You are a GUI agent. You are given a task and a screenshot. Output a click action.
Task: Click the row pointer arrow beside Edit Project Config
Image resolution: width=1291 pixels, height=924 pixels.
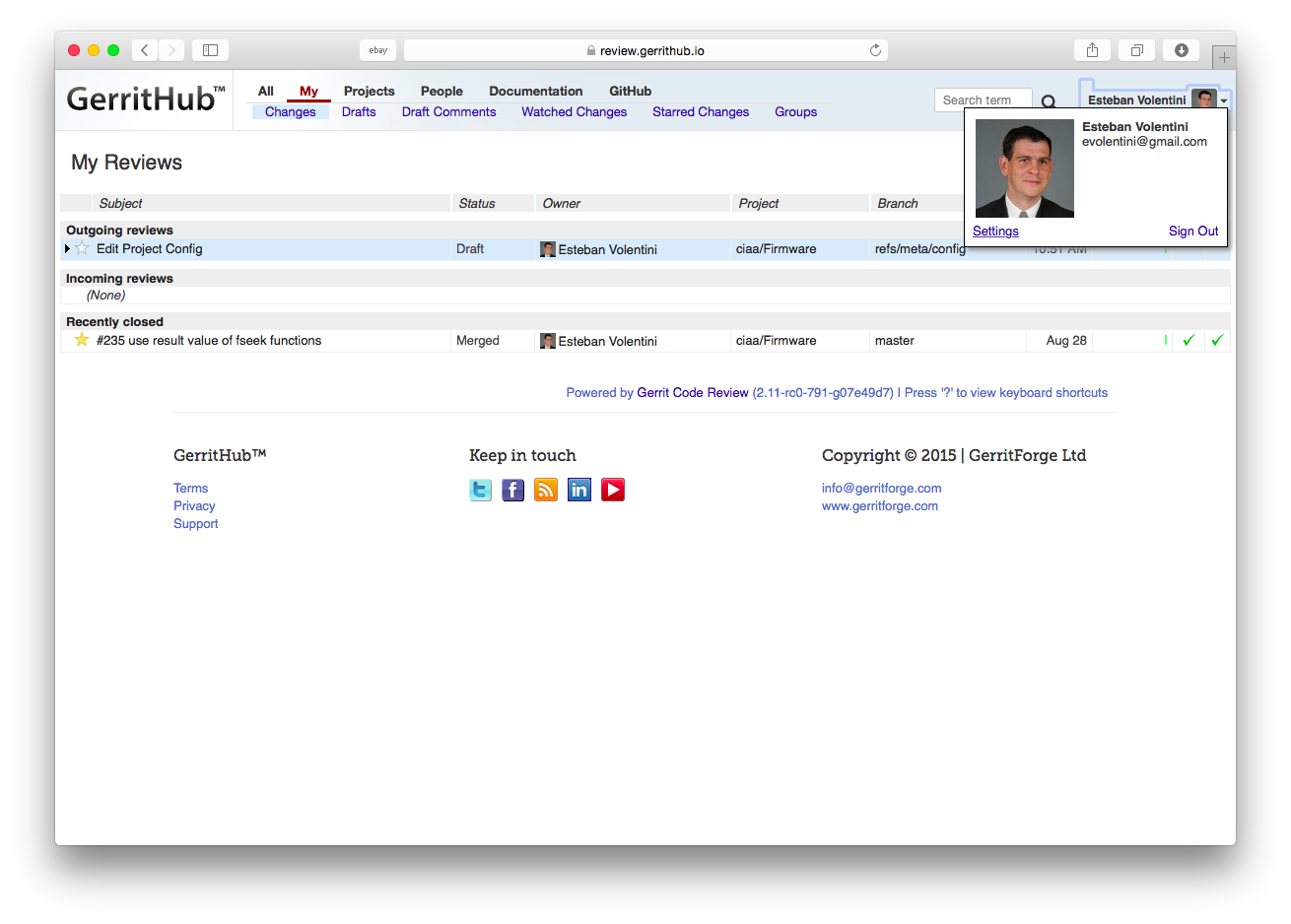pyautogui.click(x=67, y=249)
